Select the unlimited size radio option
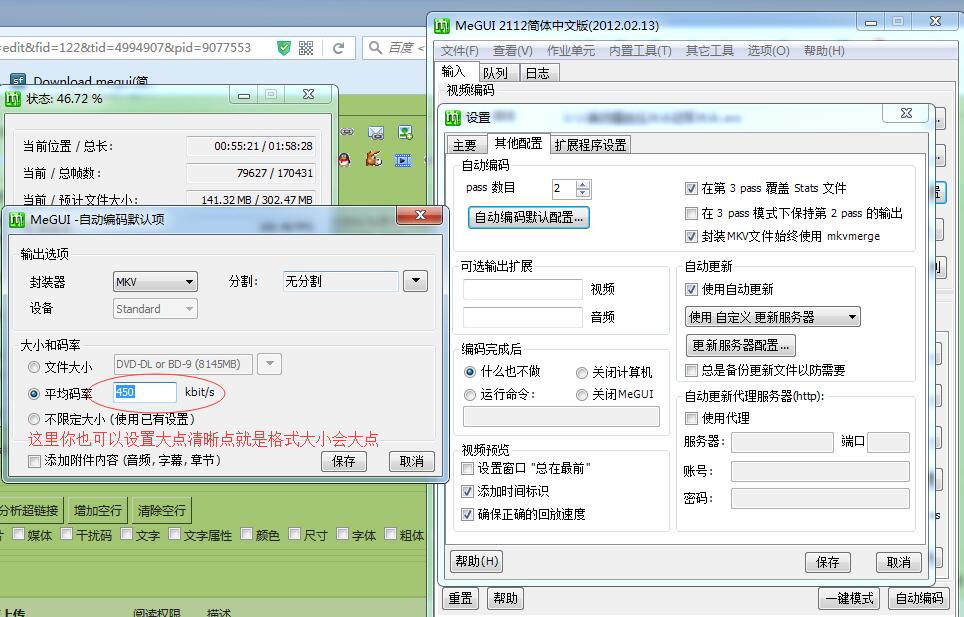The width and height of the screenshot is (964, 617). (34, 419)
